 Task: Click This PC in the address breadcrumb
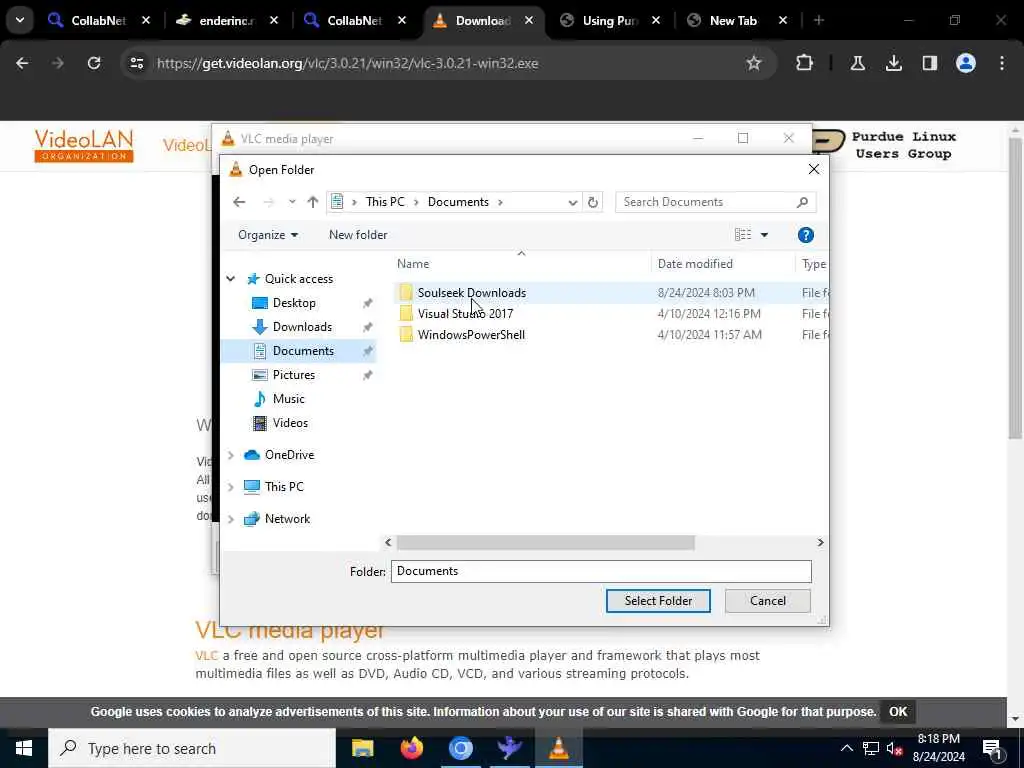[x=385, y=202]
